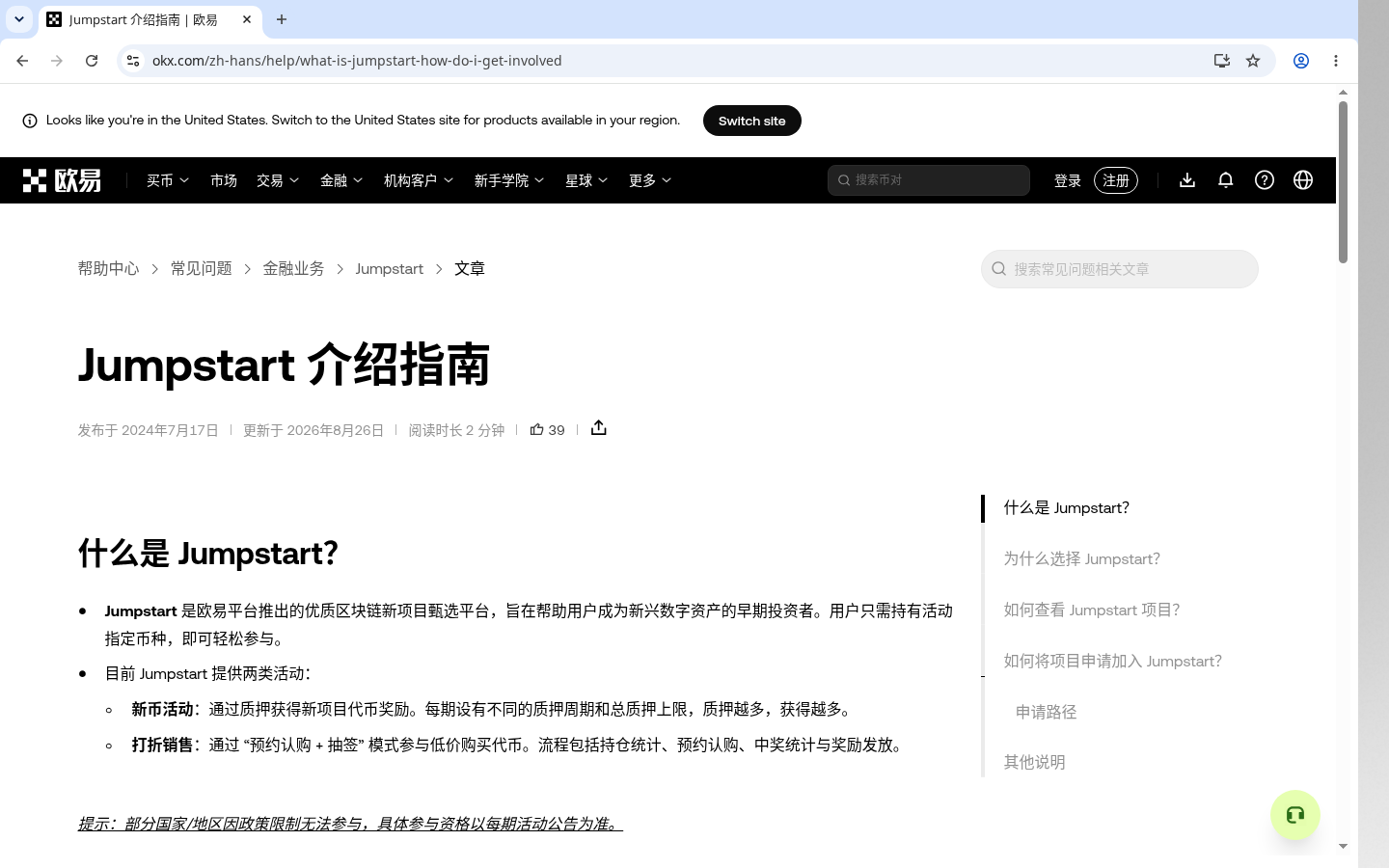Screen dimensions: 1389x868
Task: Expand the 星球 dropdown menu
Action: 586,180
